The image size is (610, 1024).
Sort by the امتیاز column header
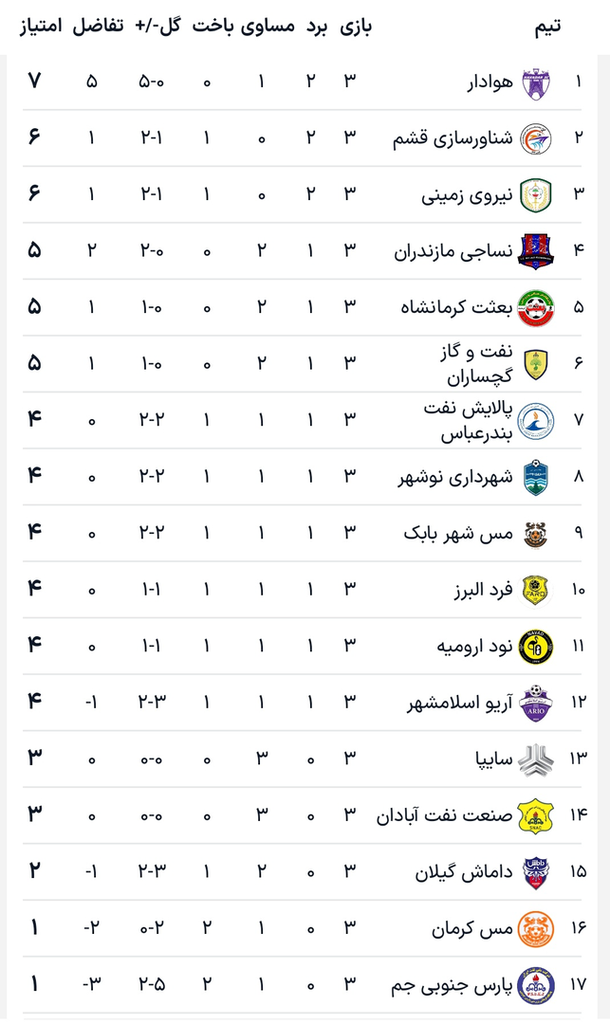pos(40,27)
